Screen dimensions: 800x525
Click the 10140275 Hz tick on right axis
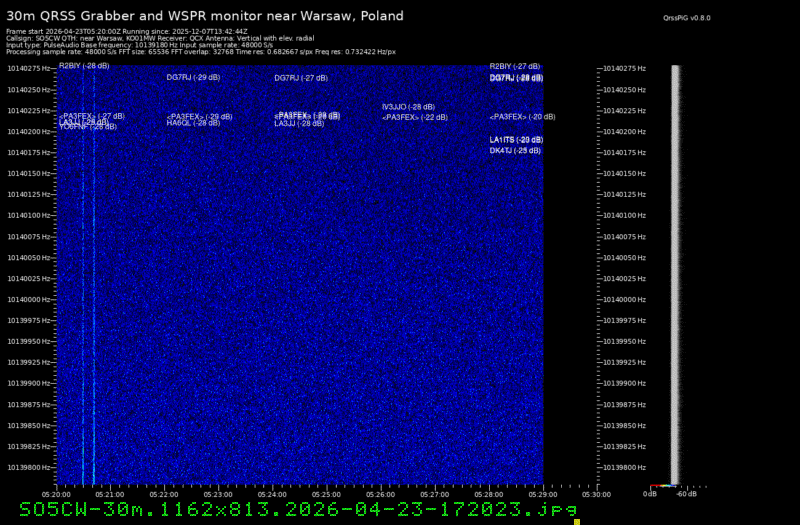(625, 68)
